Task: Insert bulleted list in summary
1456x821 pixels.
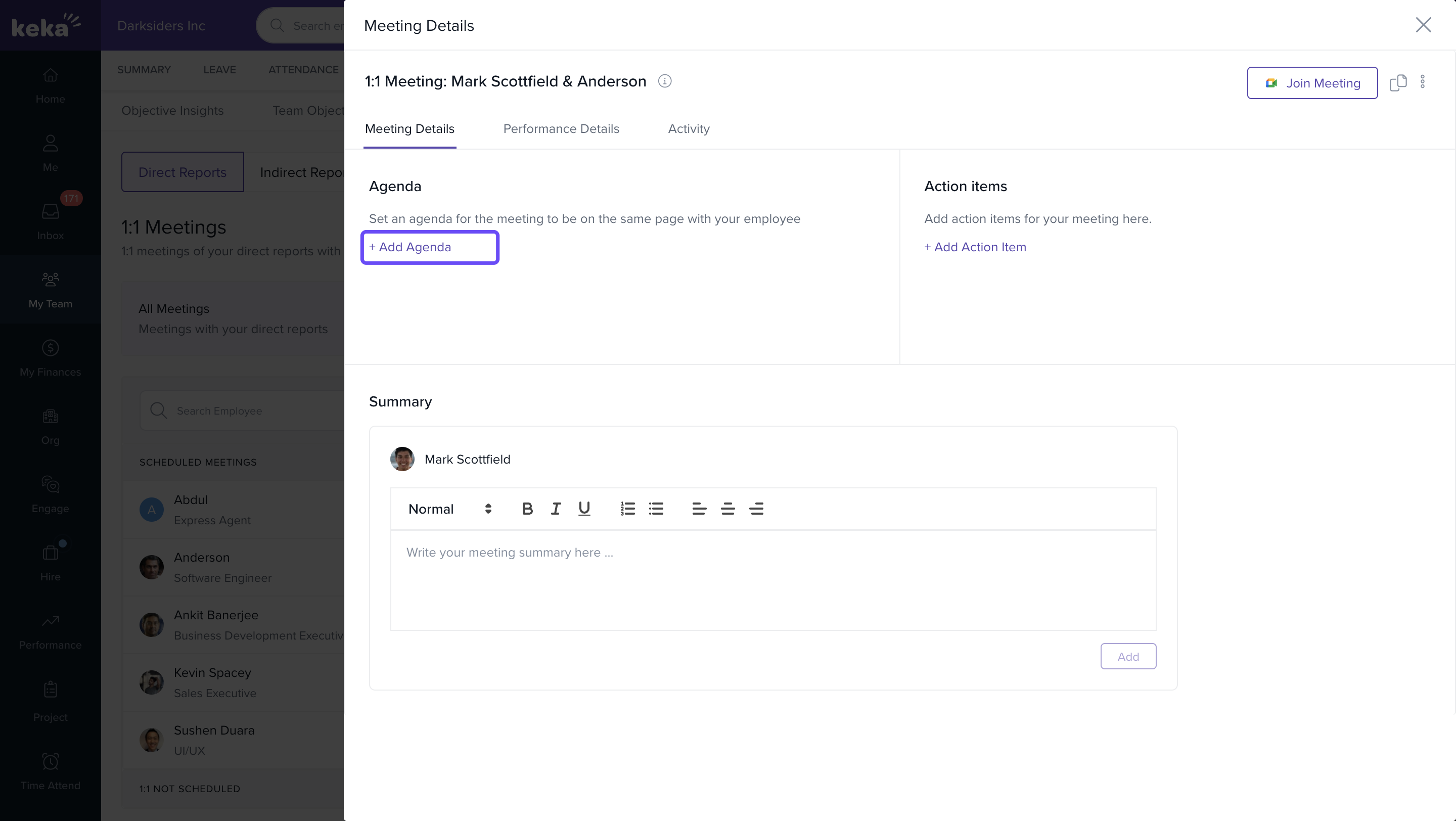Action: (x=656, y=509)
